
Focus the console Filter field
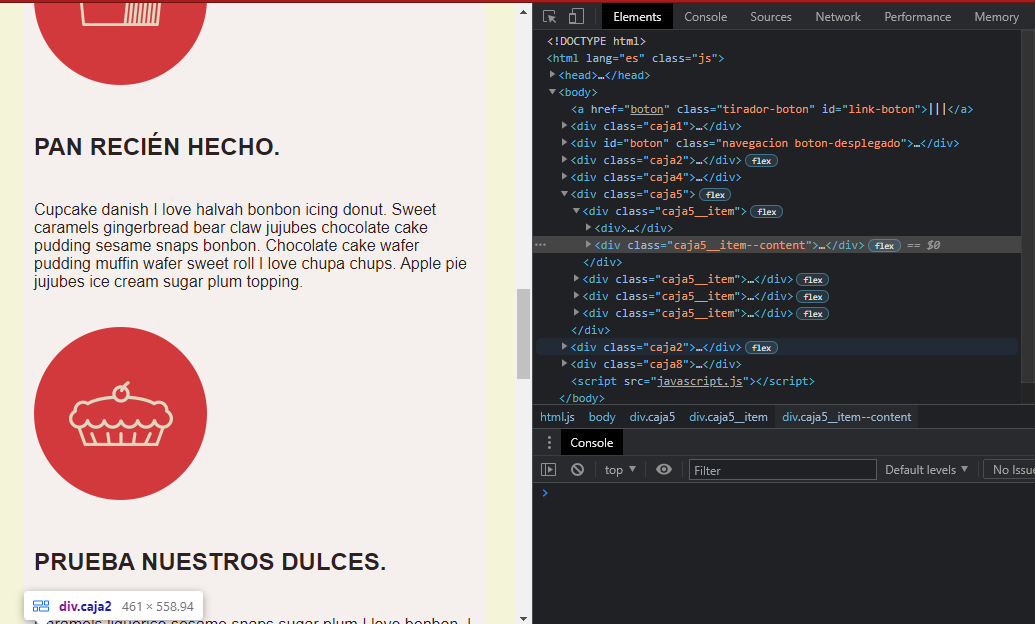click(782, 470)
